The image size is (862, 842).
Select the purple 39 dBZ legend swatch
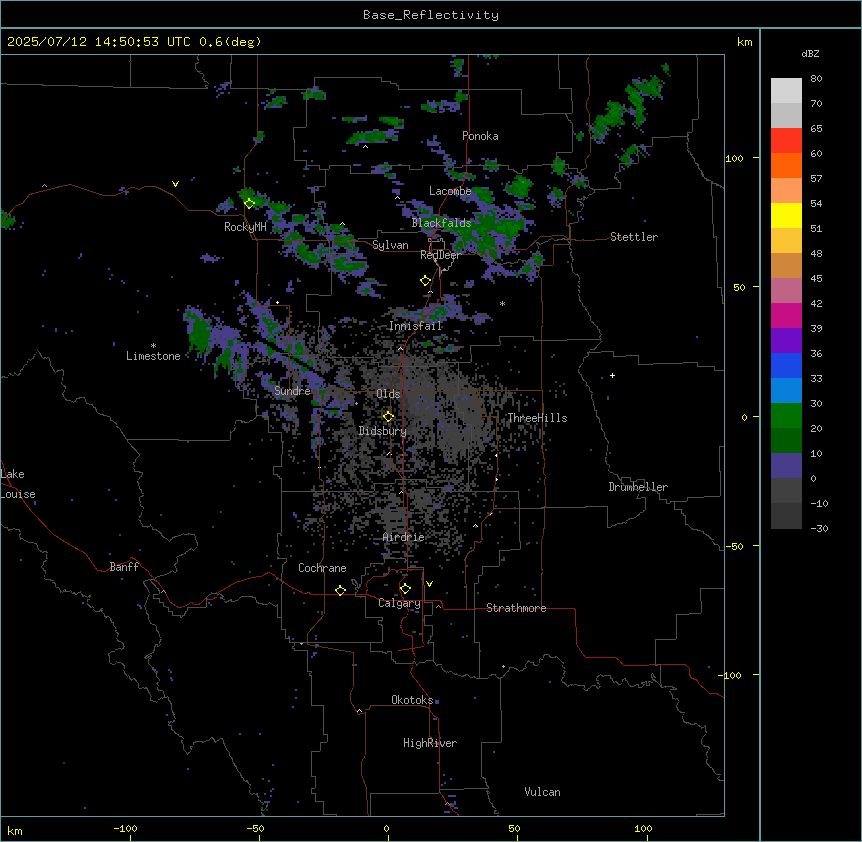tap(786, 341)
